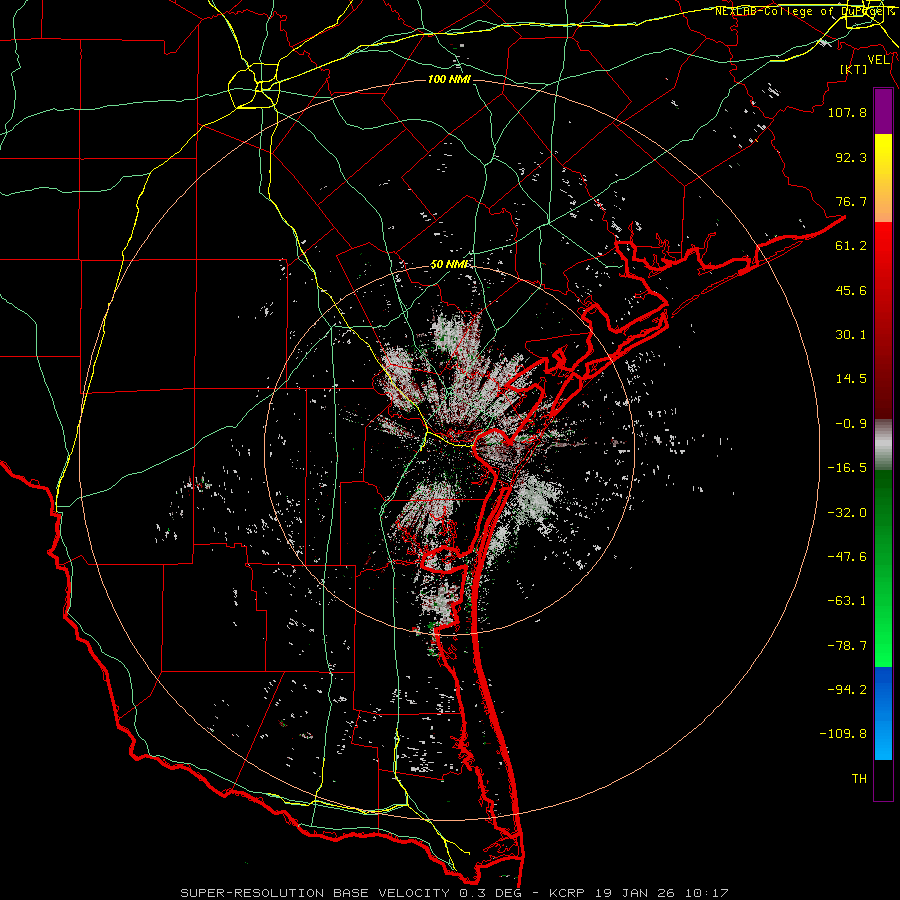Click the -0.9 velocity scale value
Screen dimensions: 900x900
tap(851, 424)
